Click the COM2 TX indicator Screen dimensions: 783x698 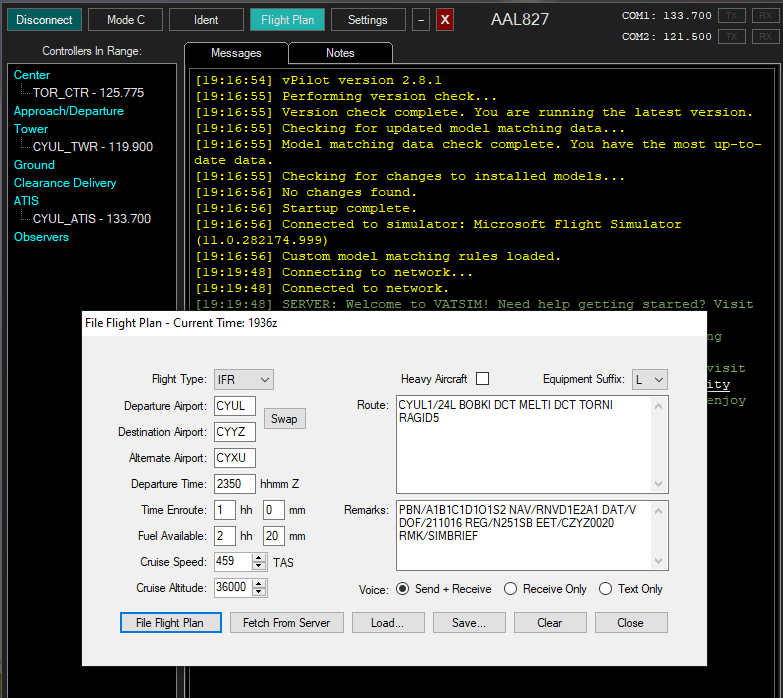point(733,37)
